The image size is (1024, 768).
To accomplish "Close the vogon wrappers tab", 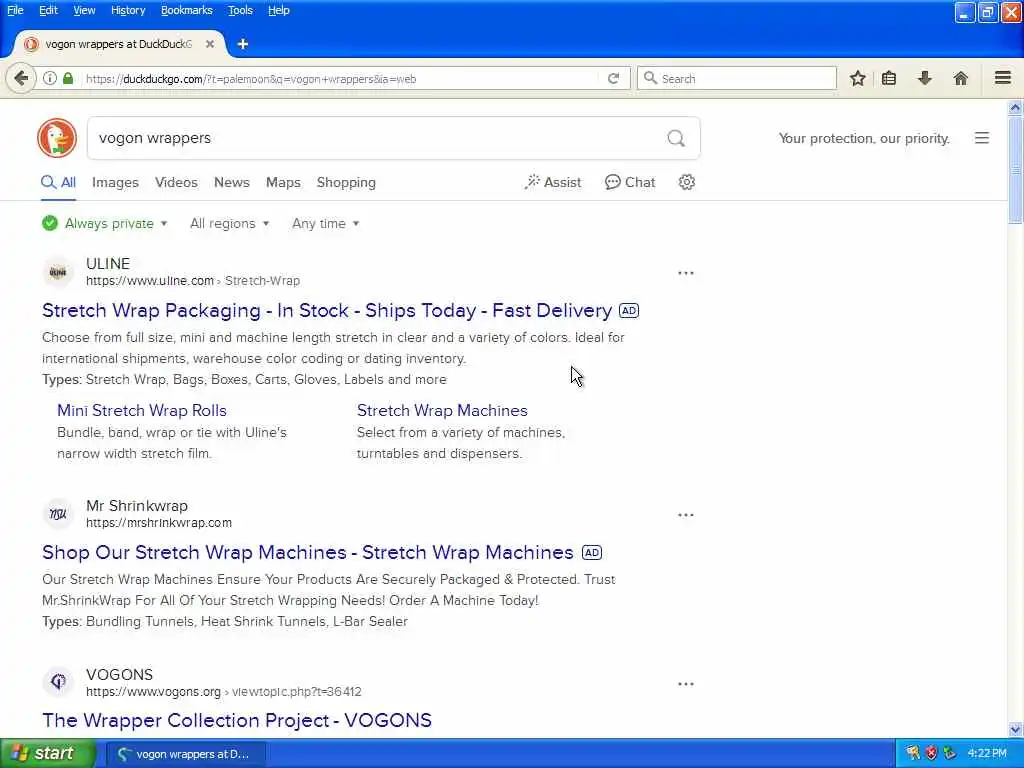I will [x=210, y=44].
